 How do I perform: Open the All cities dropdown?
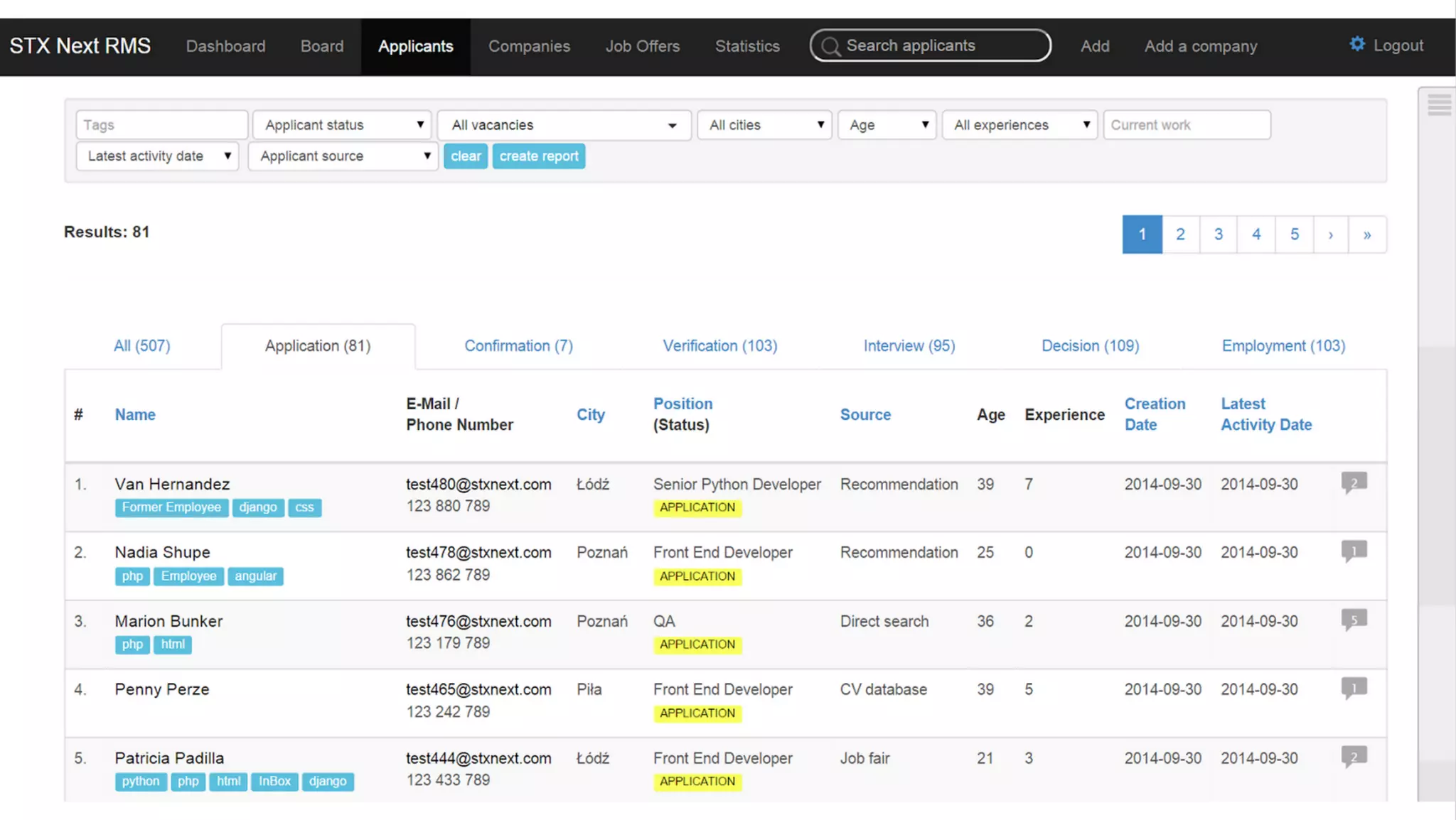(x=764, y=125)
